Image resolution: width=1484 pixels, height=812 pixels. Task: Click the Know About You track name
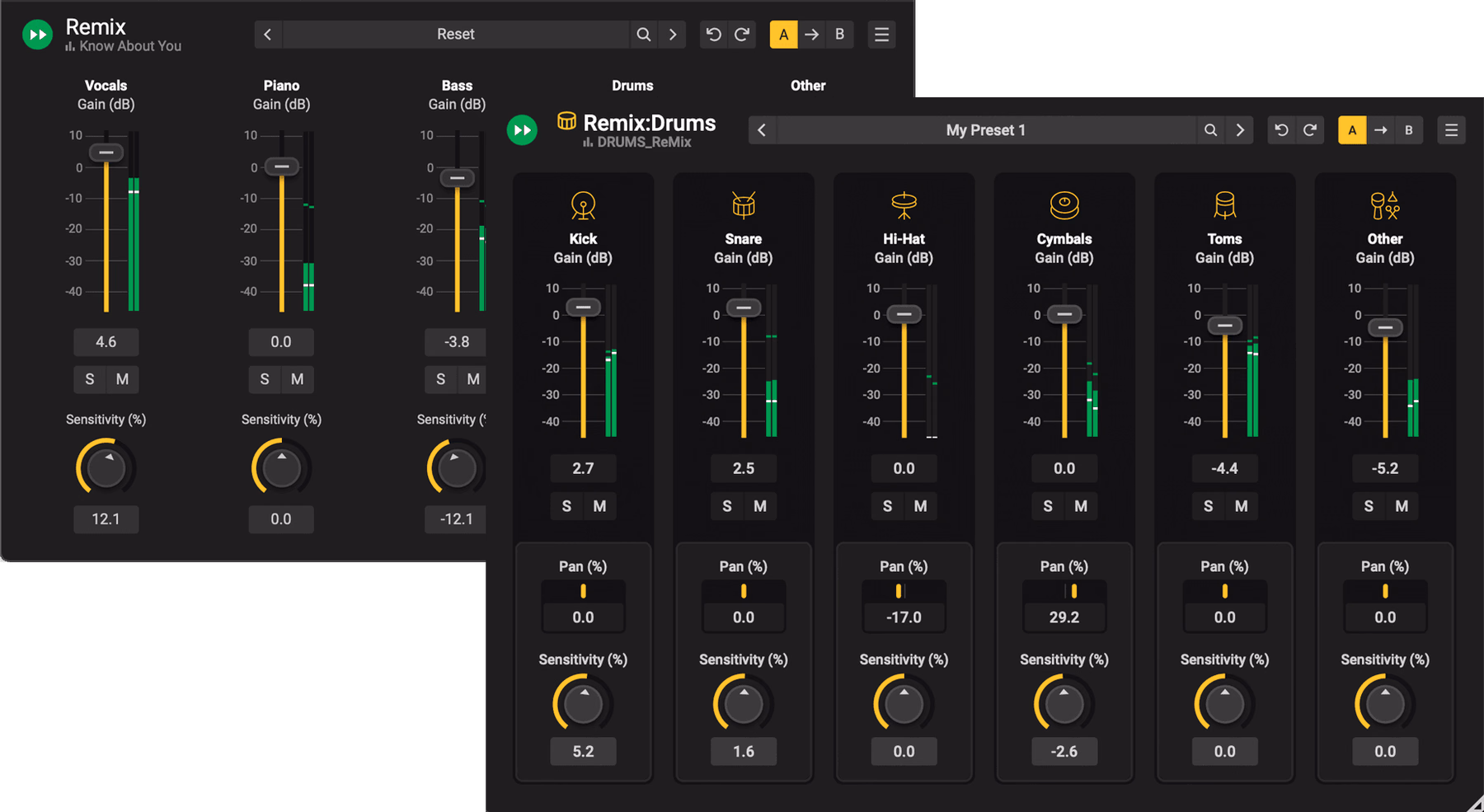pos(130,46)
